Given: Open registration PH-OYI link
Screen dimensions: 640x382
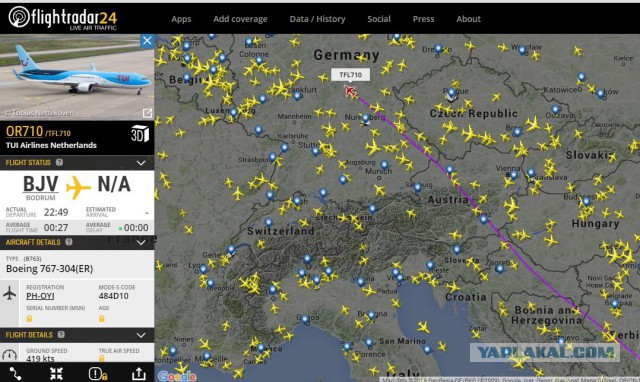Looking at the screenshot, I should (x=40, y=296).
